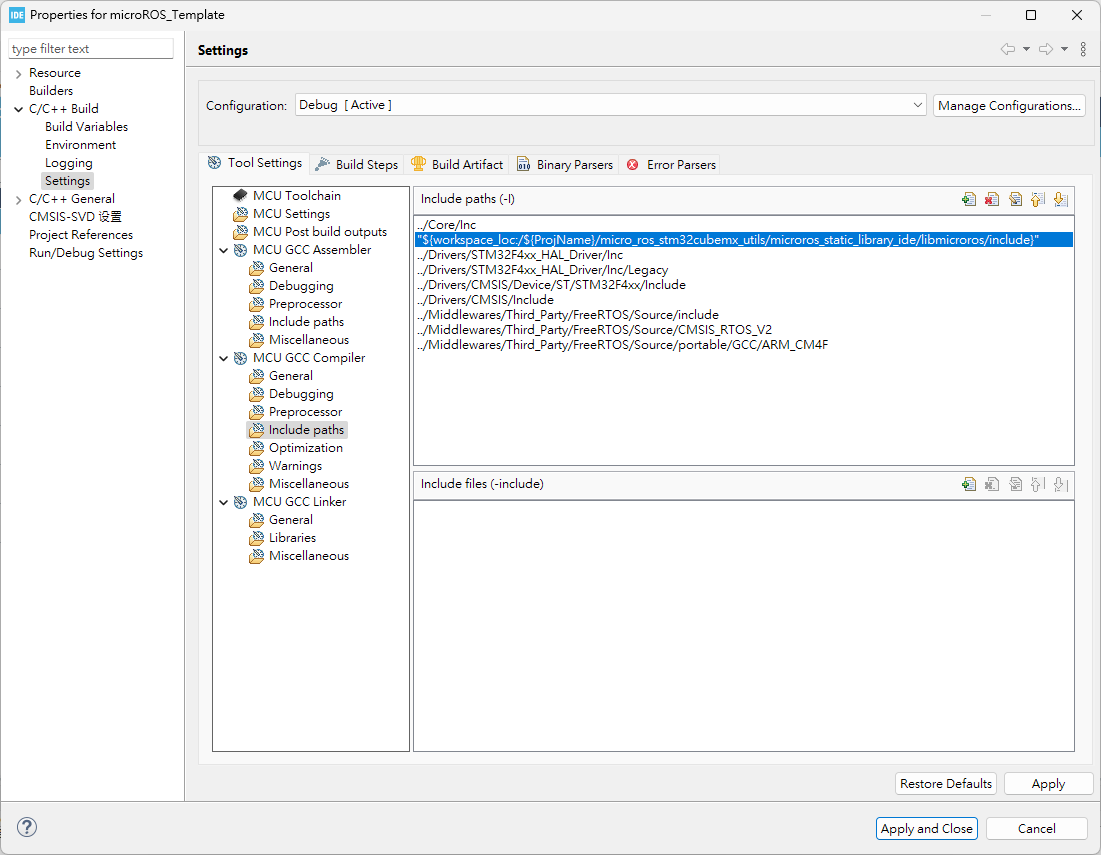Add an entry to Include files list
This screenshot has width=1101, height=855.
(968, 483)
